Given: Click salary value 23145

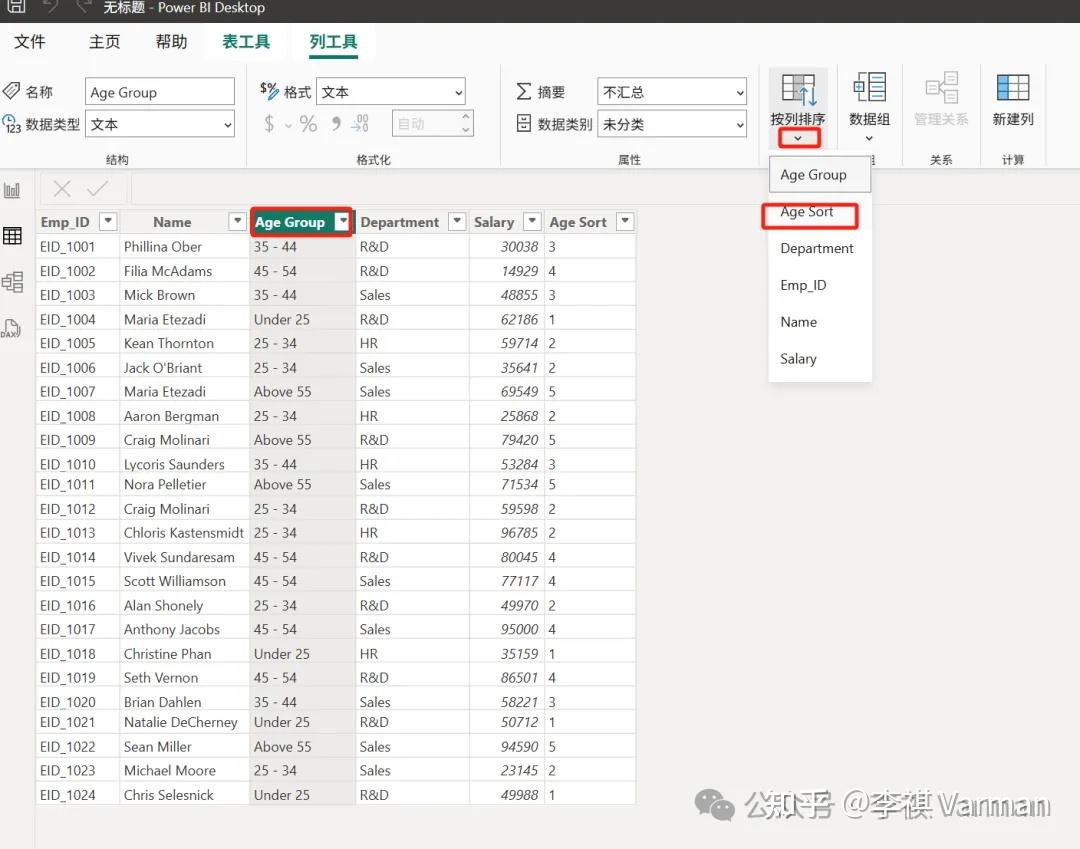Looking at the screenshot, I should [x=519, y=771].
